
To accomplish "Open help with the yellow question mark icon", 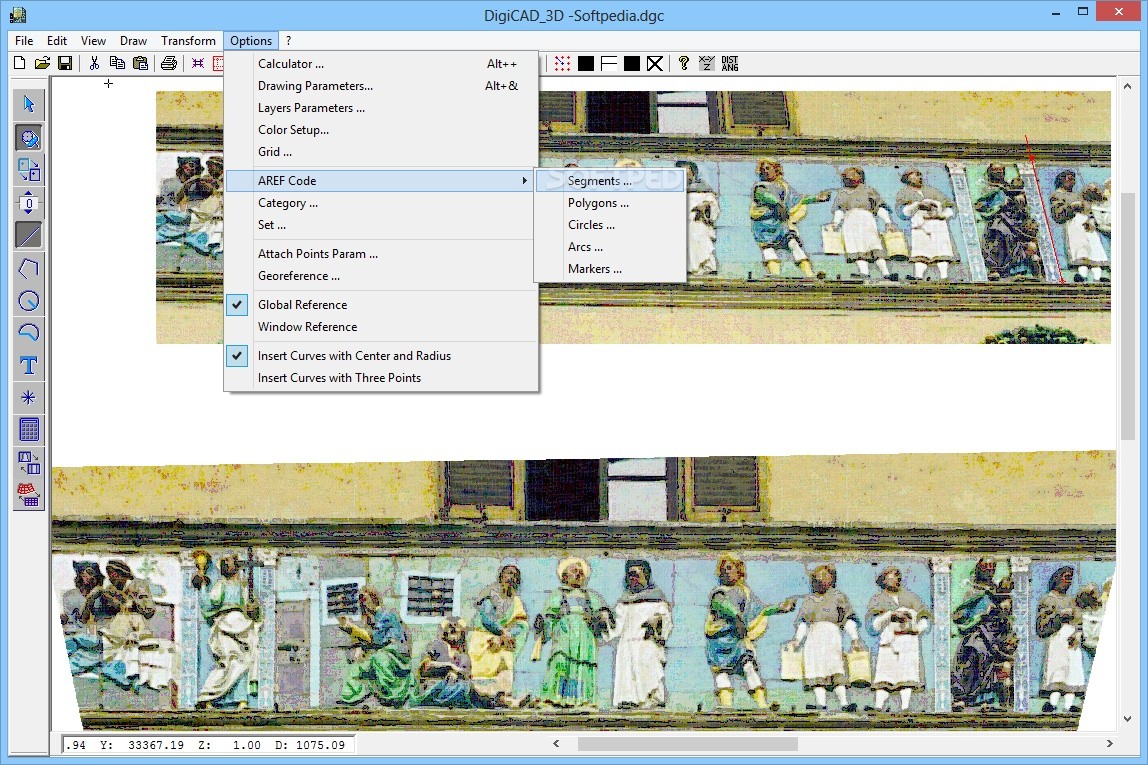I will pos(683,64).
